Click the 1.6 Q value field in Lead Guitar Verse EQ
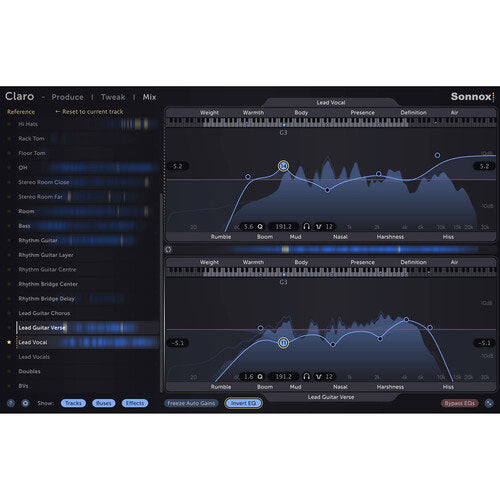 click(x=249, y=377)
